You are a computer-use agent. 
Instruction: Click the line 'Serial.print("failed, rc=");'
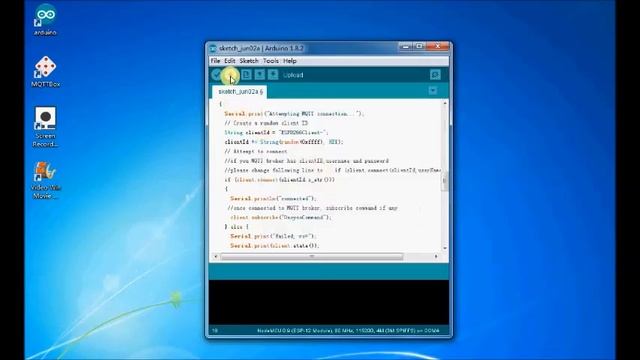[x=273, y=236]
